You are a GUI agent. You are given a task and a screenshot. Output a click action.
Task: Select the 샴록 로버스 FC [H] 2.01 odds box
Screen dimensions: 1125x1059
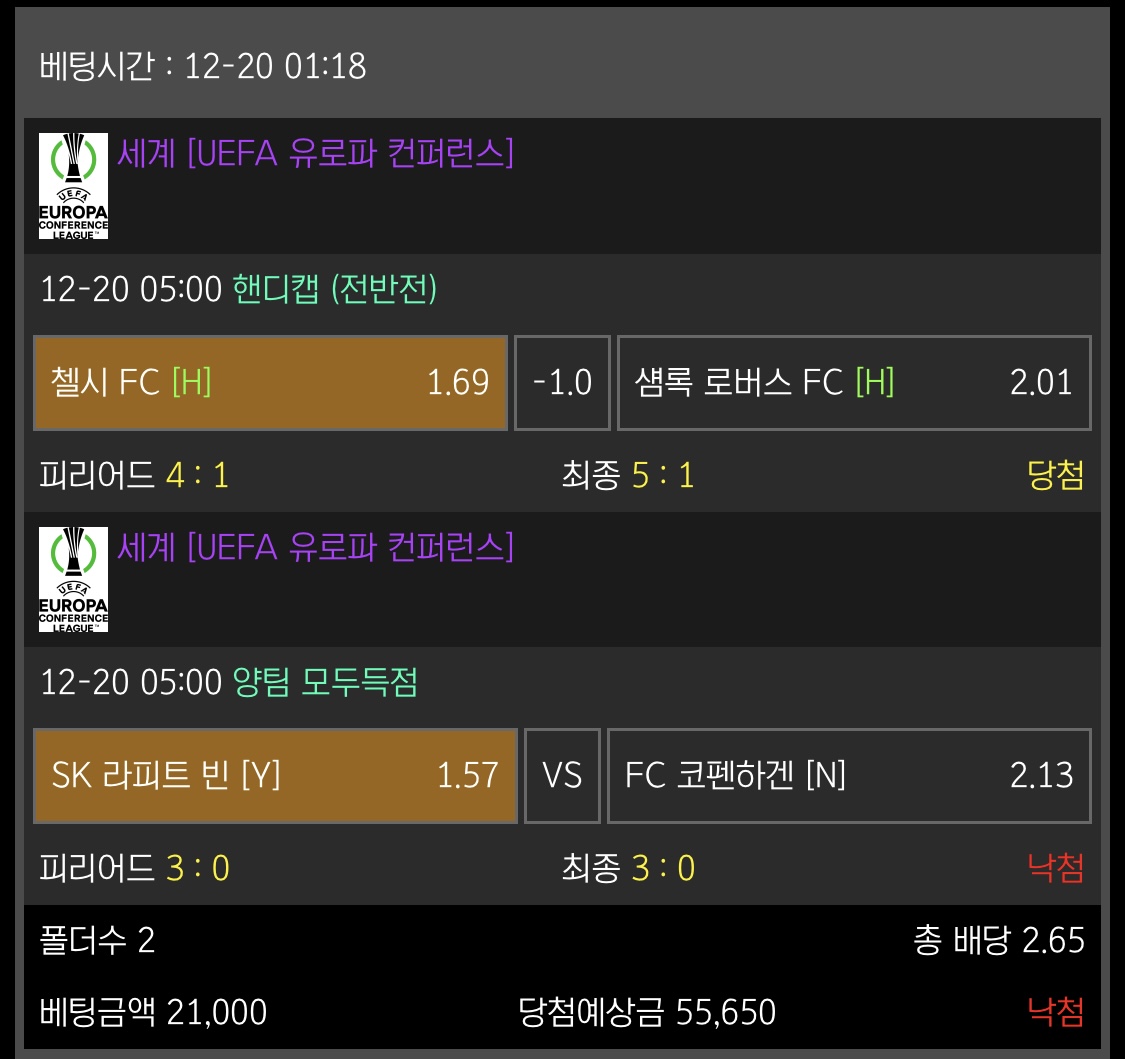(x=853, y=383)
